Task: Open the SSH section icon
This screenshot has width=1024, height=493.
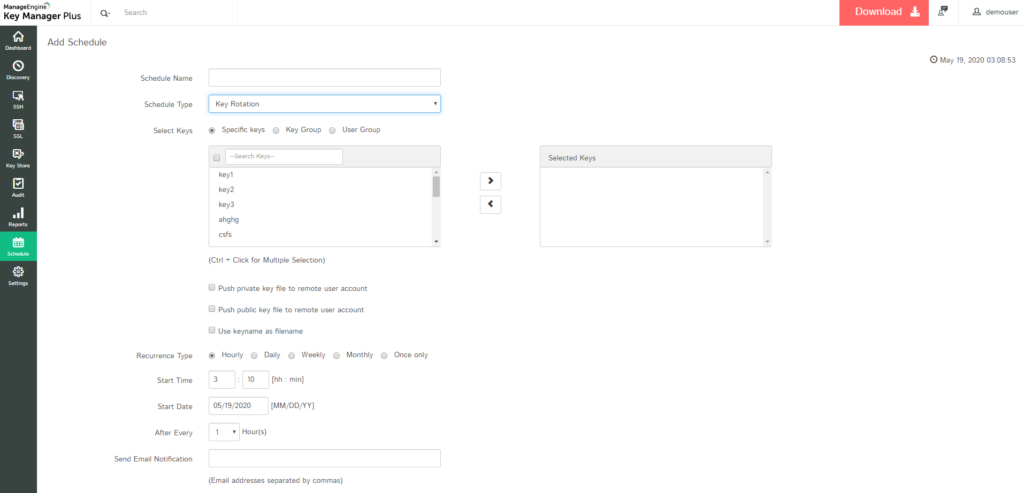Action: [x=18, y=98]
